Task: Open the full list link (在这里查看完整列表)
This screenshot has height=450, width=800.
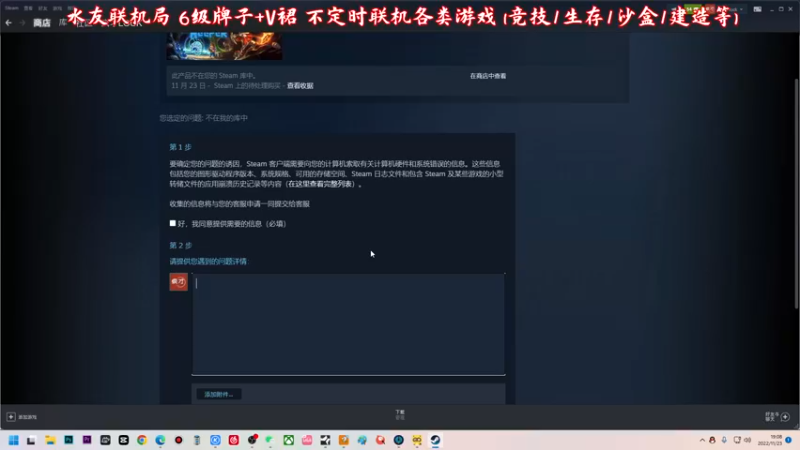Action: coord(320,184)
